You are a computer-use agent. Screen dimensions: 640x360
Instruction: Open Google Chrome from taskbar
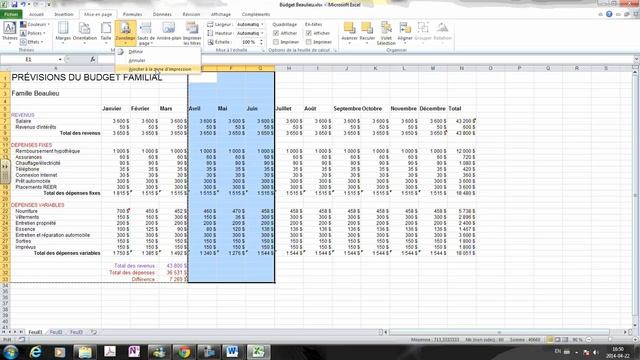click(184, 352)
